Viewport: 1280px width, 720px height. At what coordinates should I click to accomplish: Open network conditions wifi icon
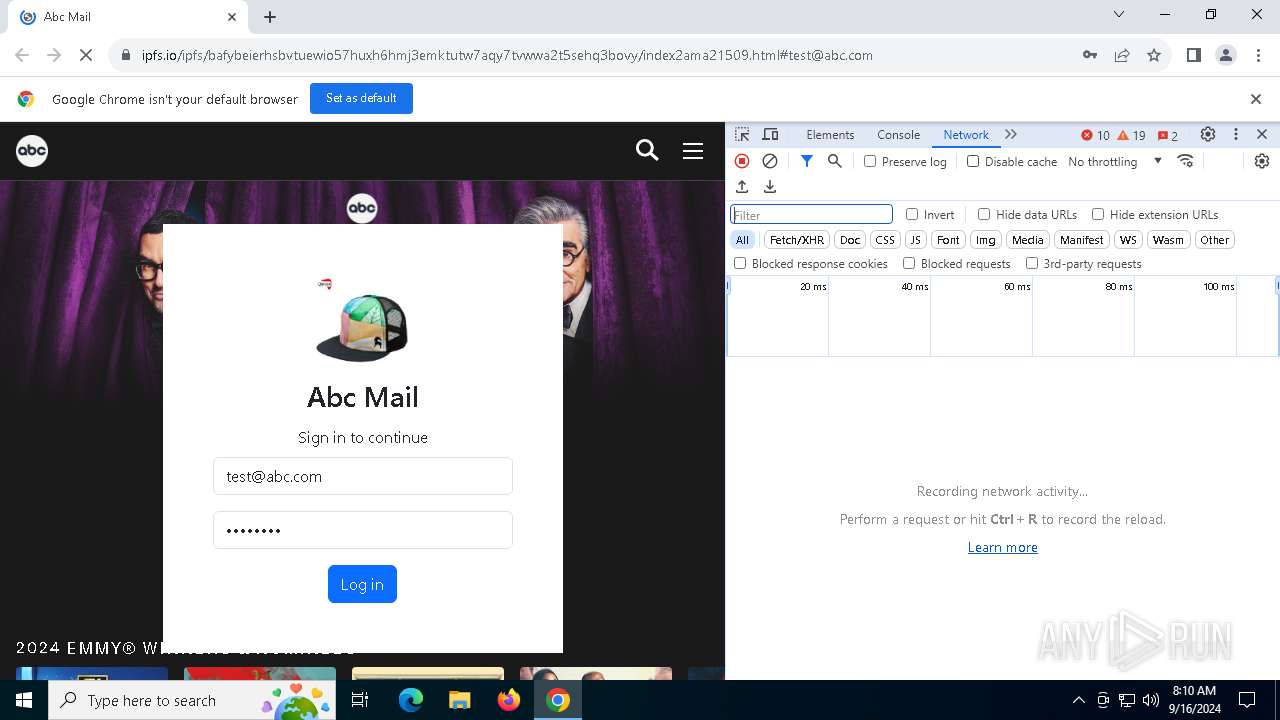1186,161
